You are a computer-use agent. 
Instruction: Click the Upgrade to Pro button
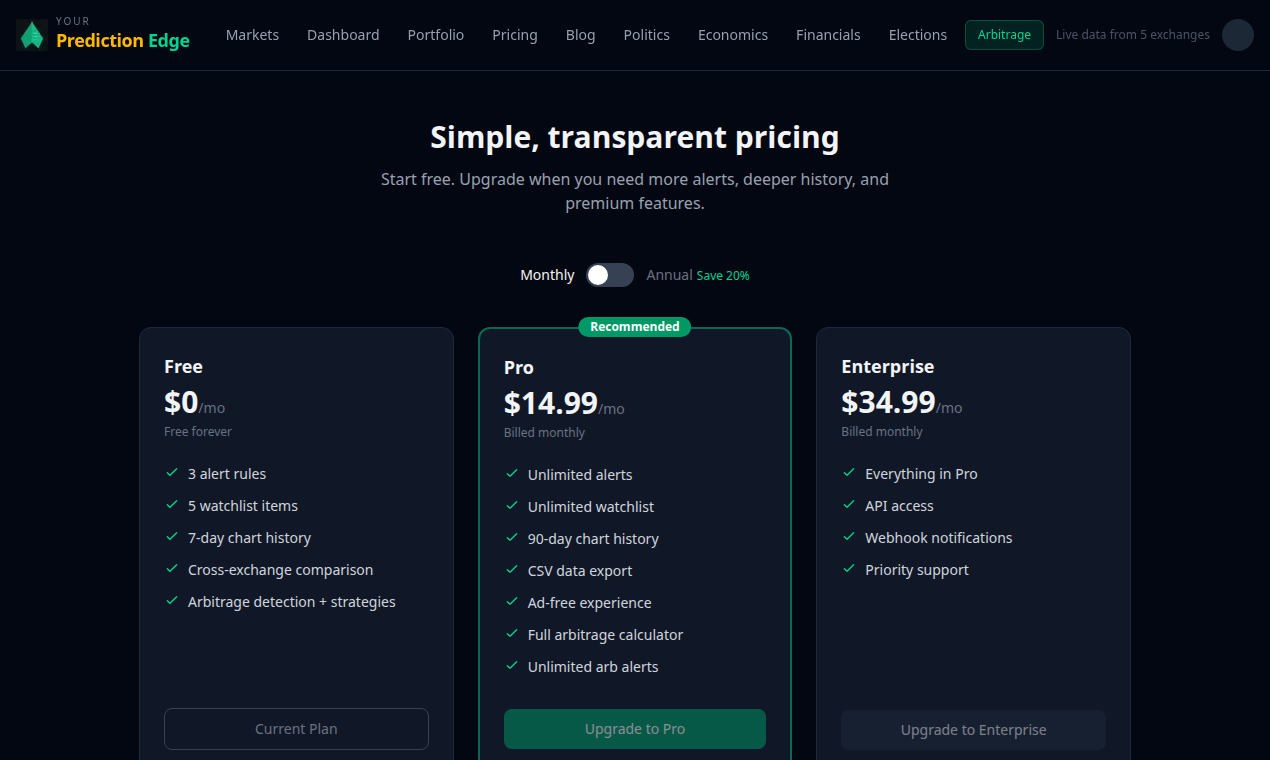click(634, 728)
